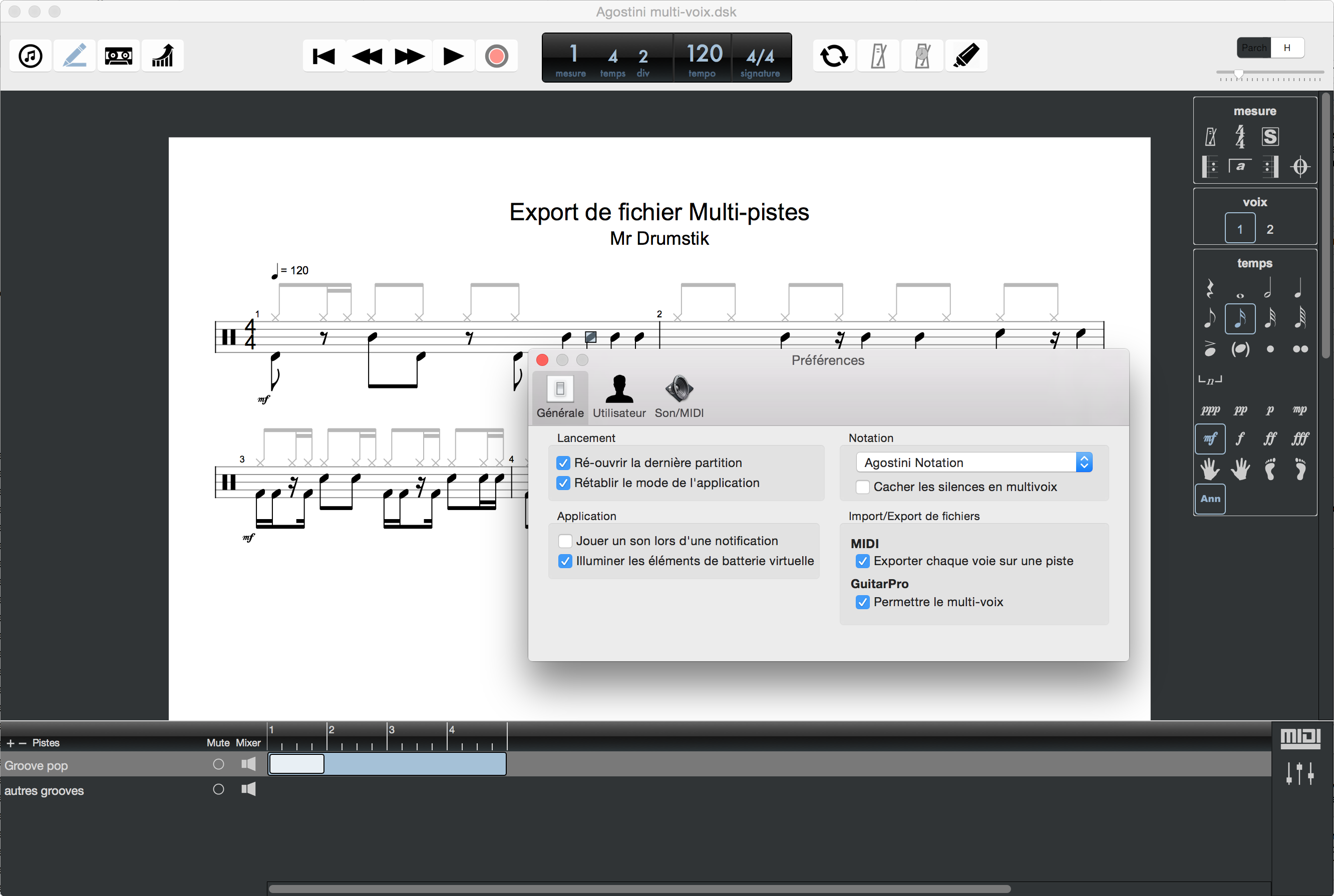Apply mf dynamic marking
The image size is (1334, 896).
[x=1210, y=439]
